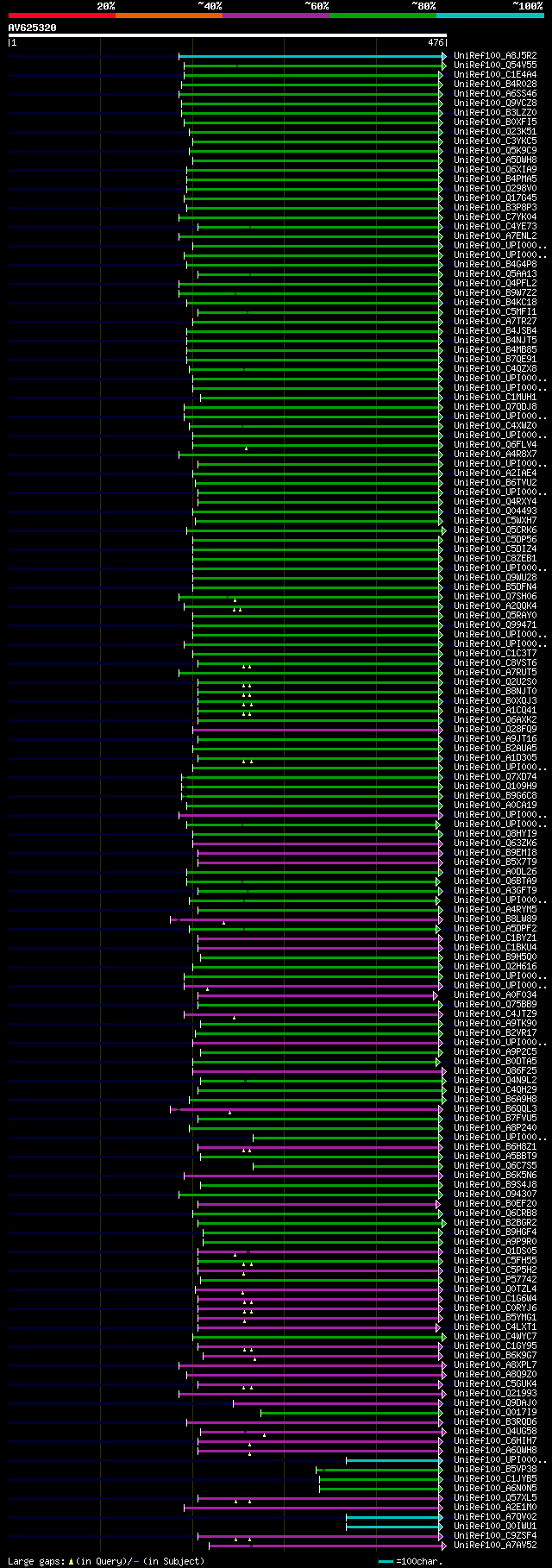This screenshot has height=1568, width=552.
Task: Open hit UniRef100_Q6AXK2
Action: [x=495, y=719]
